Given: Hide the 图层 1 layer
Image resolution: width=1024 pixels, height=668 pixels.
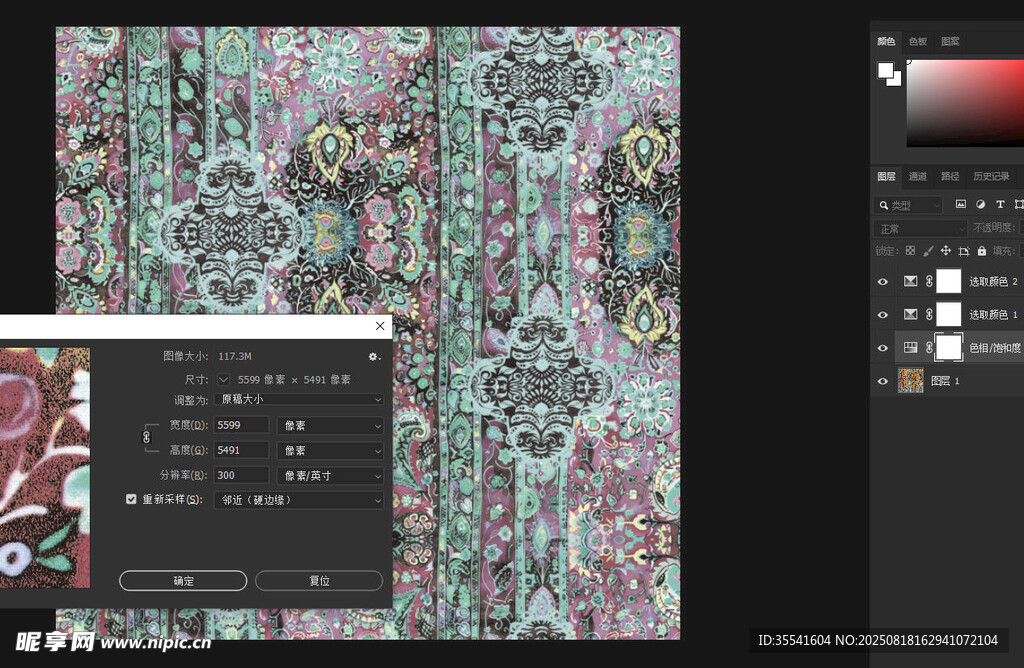Looking at the screenshot, I should point(882,381).
